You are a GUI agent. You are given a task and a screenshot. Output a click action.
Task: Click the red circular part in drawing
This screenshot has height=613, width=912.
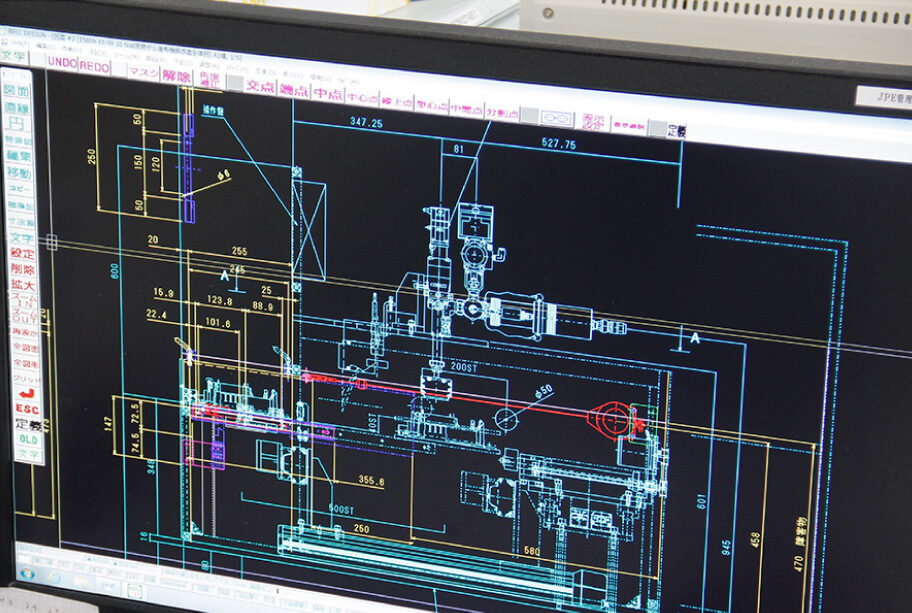click(x=612, y=419)
